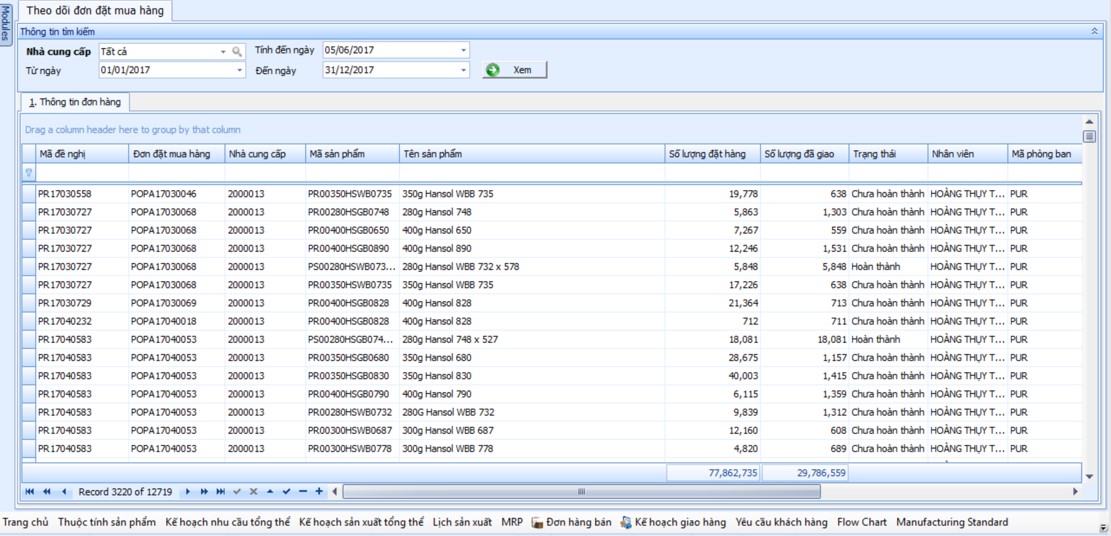The height and width of the screenshot is (536, 1111).
Task: Open Manufacturing Standard
Action: [x=952, y=523]
